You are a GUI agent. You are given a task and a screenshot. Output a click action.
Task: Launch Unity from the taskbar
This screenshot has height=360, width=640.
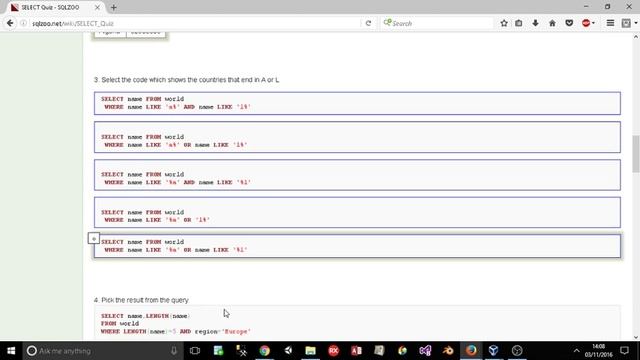pos(288,351)
